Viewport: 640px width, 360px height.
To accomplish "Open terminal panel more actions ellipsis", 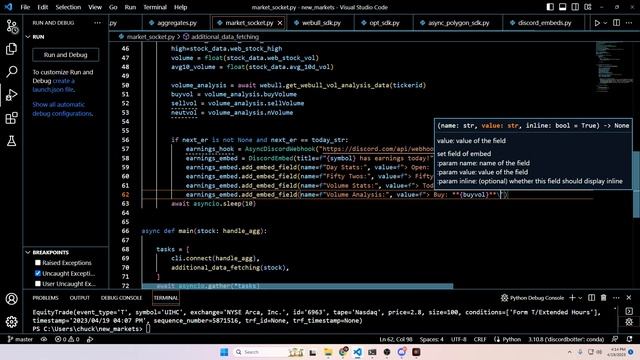I will tap(616, 298).
